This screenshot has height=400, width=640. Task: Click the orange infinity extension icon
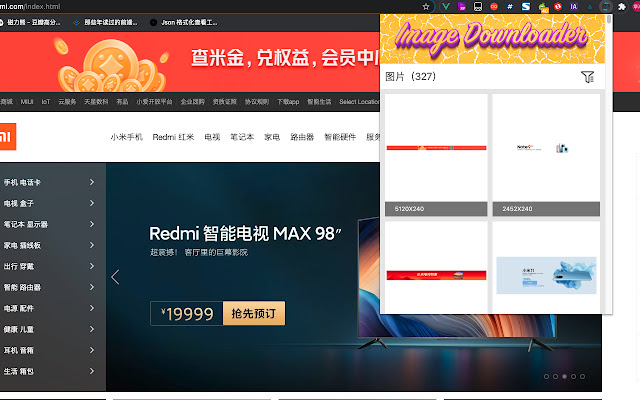[x=494, y=7]
